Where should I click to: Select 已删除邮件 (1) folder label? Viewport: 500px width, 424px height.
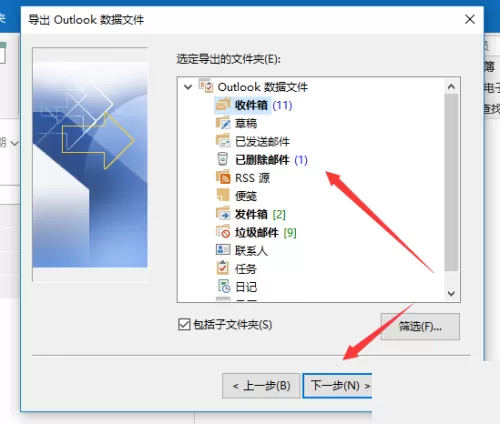point(271,160)
